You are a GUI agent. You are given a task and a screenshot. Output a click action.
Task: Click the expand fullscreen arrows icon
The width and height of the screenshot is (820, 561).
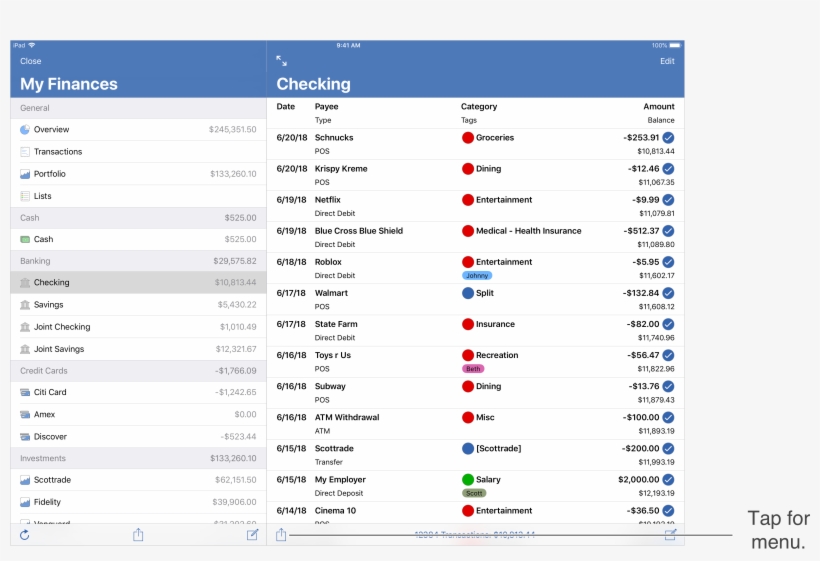point(282,61)
